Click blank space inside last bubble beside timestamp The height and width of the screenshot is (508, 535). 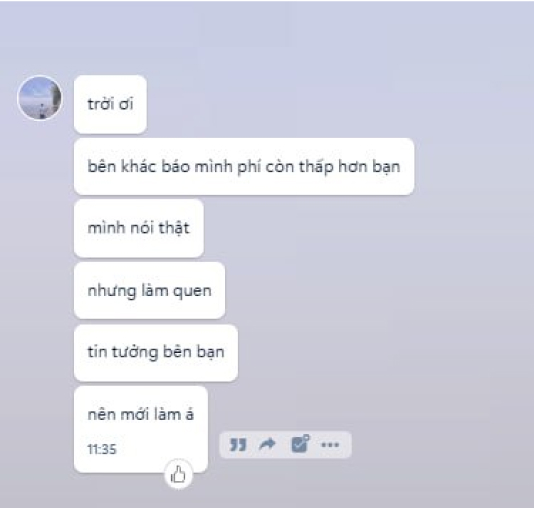160,450
